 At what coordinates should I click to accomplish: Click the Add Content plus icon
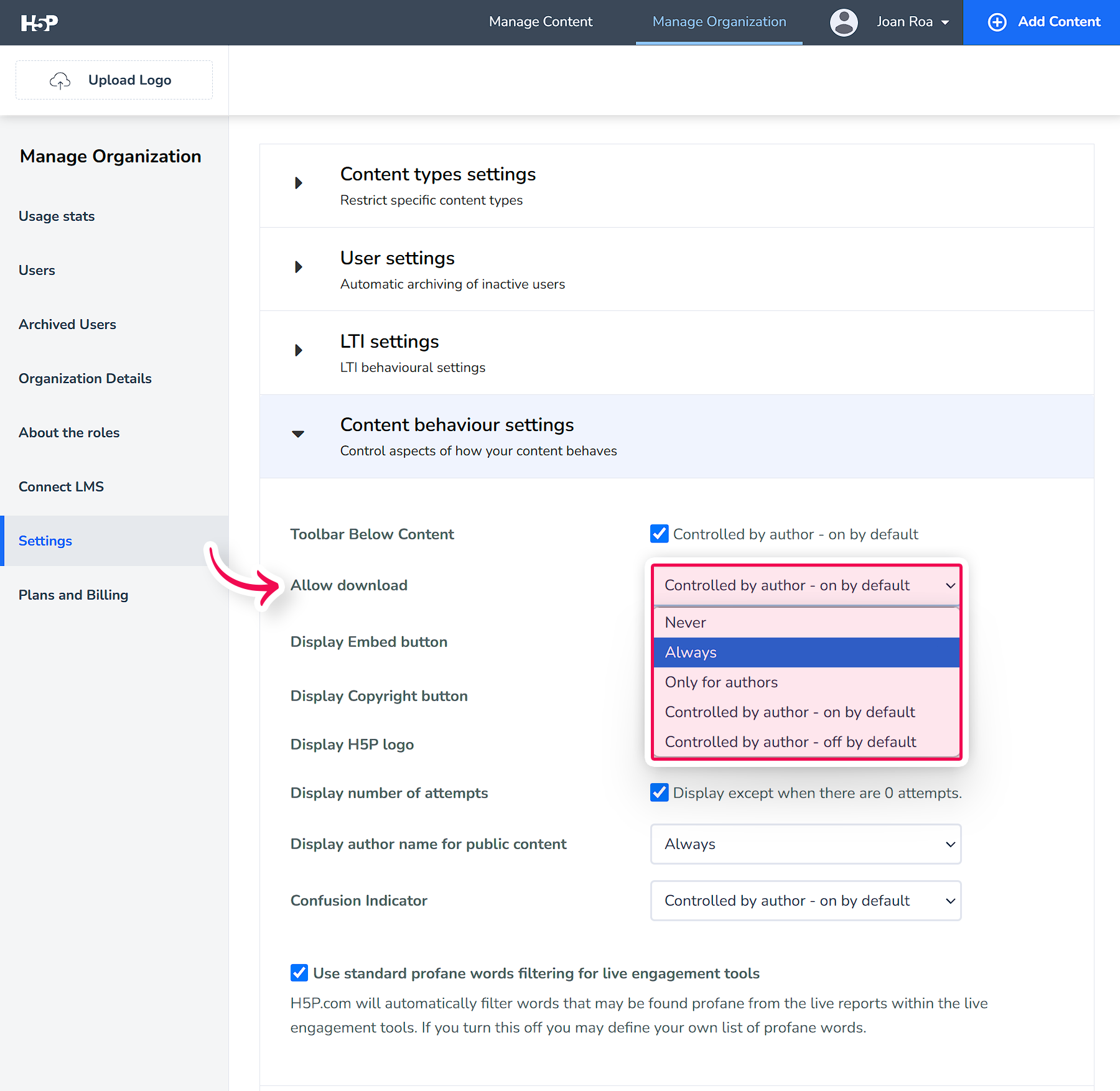tap(997, 22)
